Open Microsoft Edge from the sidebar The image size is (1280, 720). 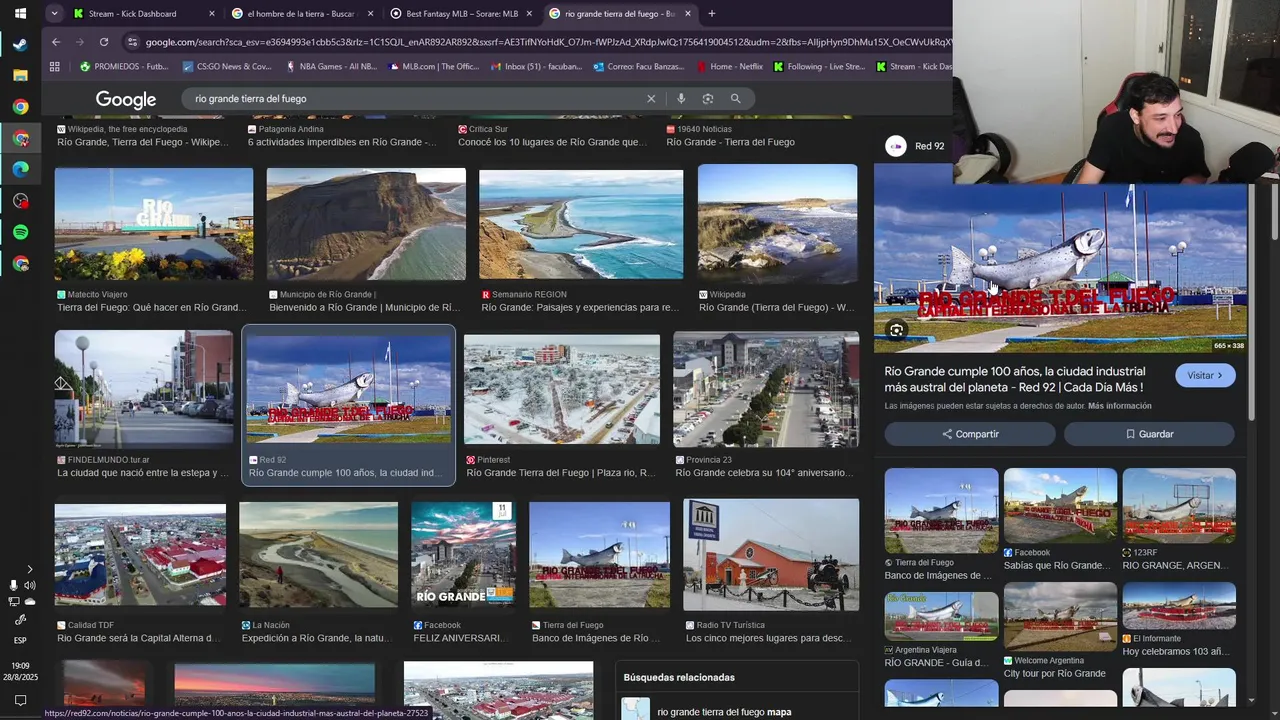20,169
